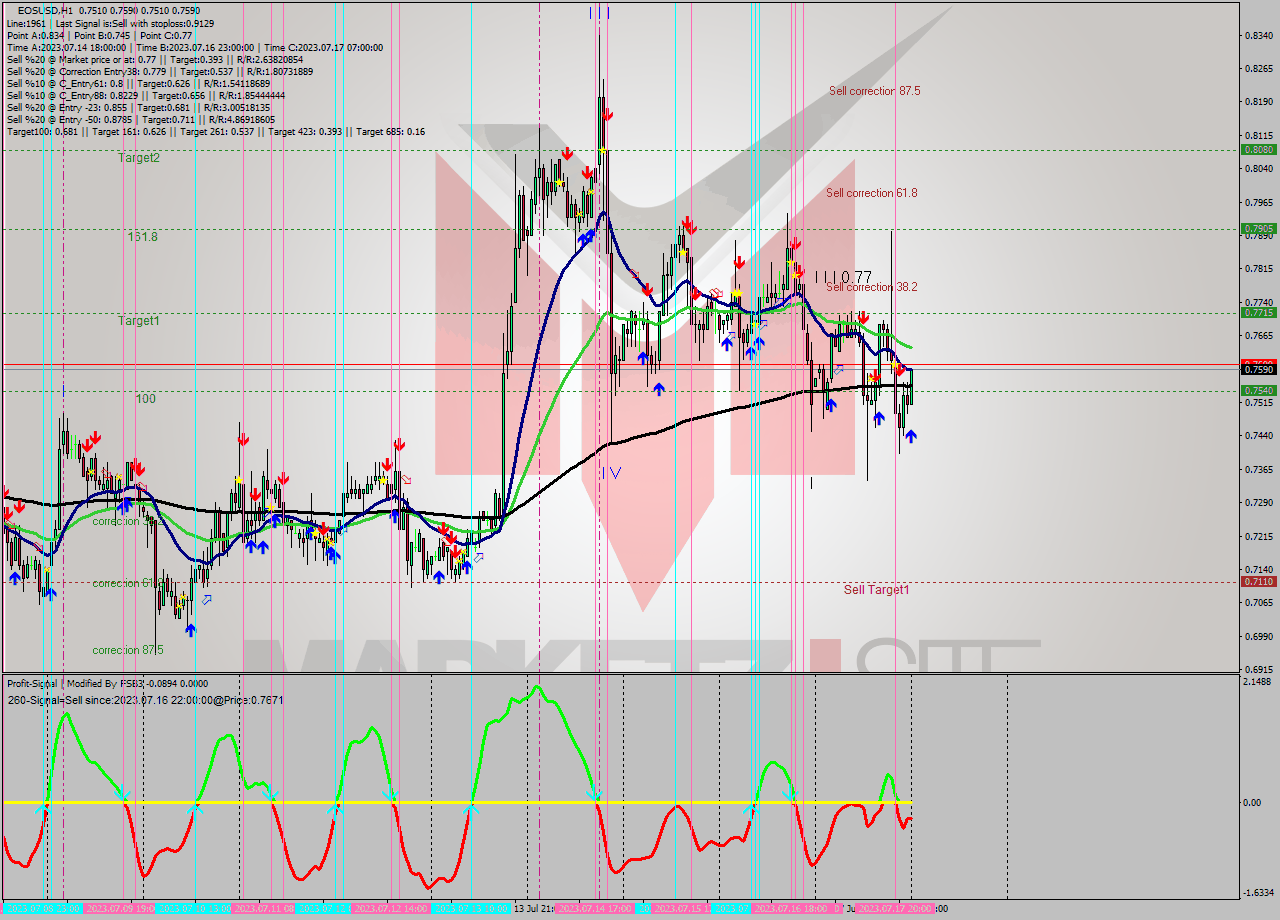Click the 0.8190 price axis value
Screen dimensions: 1280x920
[1258, 102]
